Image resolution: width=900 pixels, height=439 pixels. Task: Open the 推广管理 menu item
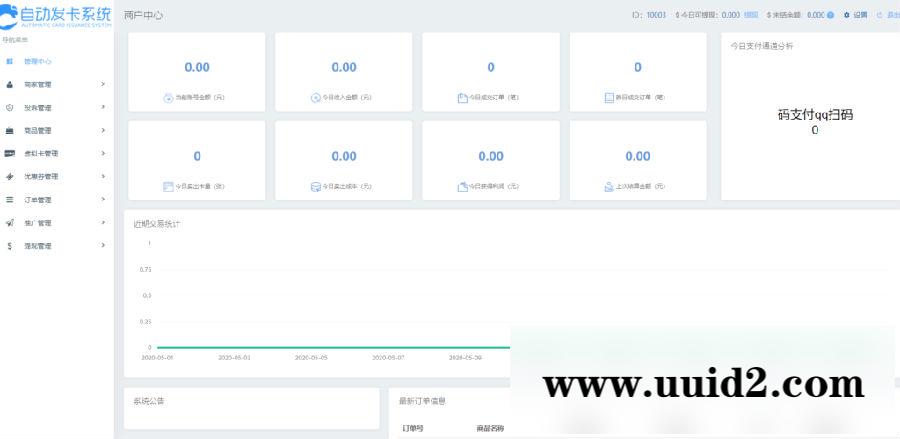[x=38, y=222]
